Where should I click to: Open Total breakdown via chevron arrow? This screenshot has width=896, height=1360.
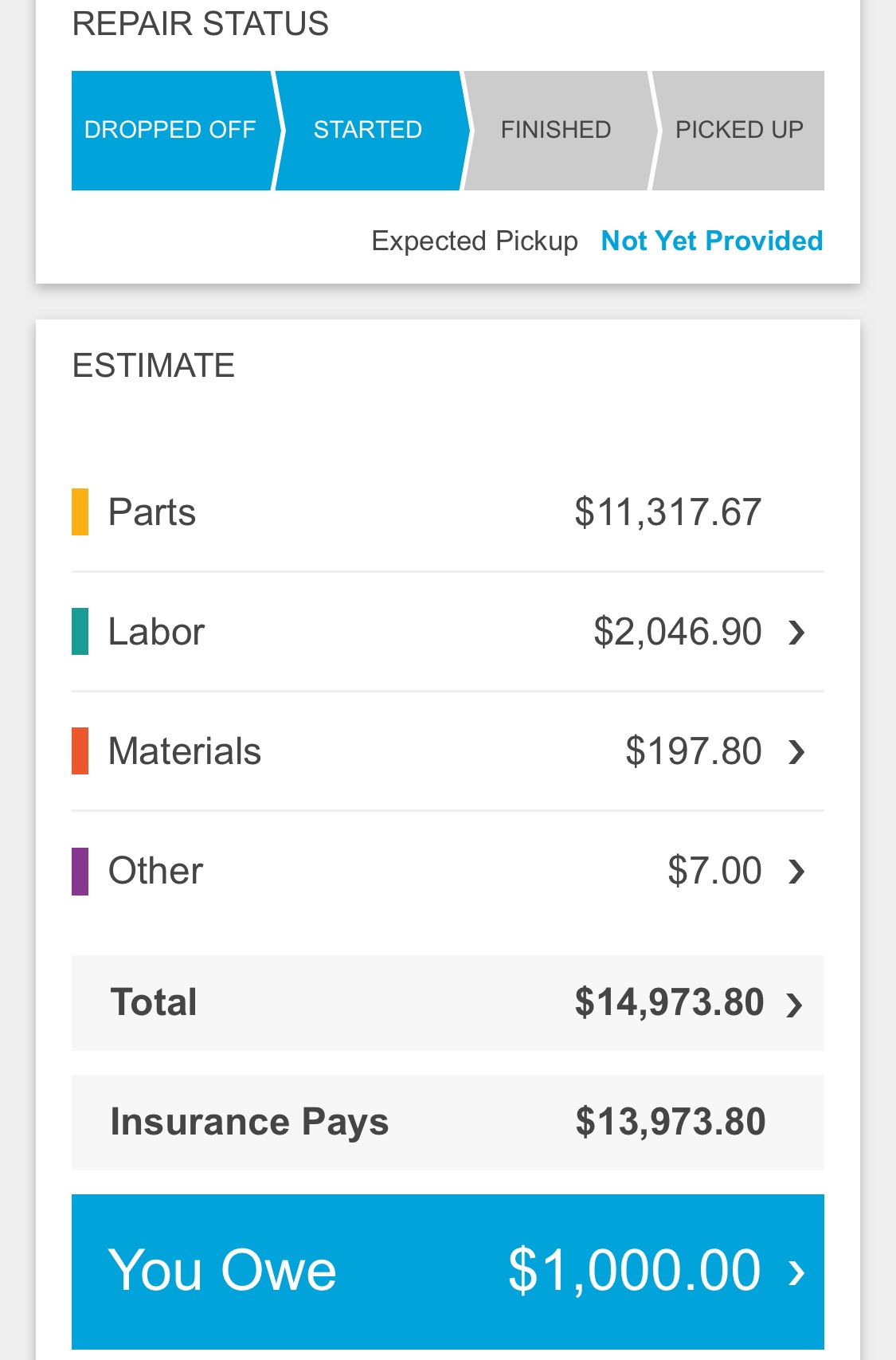(794, 1004)
